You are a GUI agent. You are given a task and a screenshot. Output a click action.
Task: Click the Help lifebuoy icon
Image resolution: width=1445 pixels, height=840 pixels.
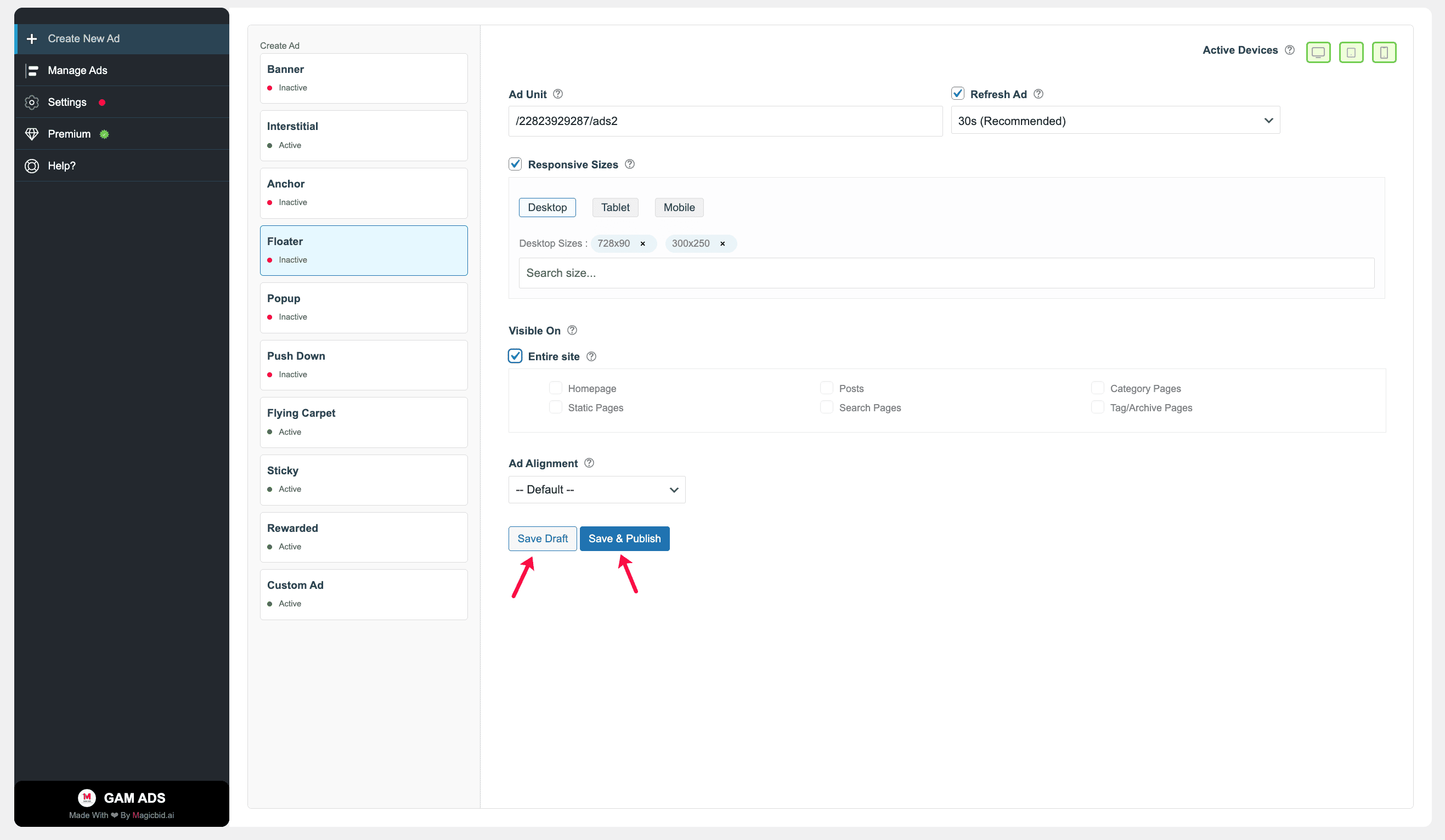[32, 166]
